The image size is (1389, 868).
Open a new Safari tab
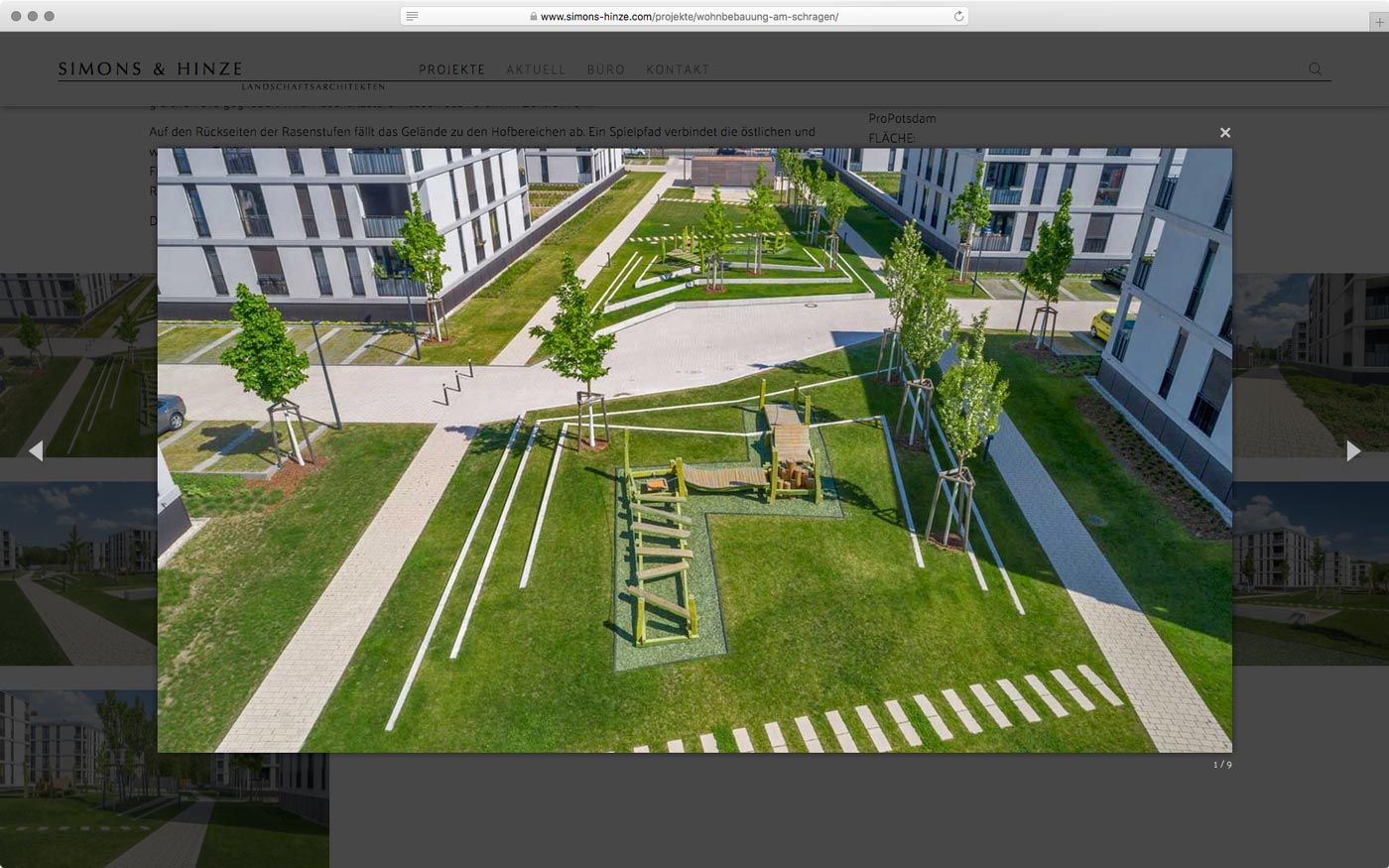pos(1379,21)
